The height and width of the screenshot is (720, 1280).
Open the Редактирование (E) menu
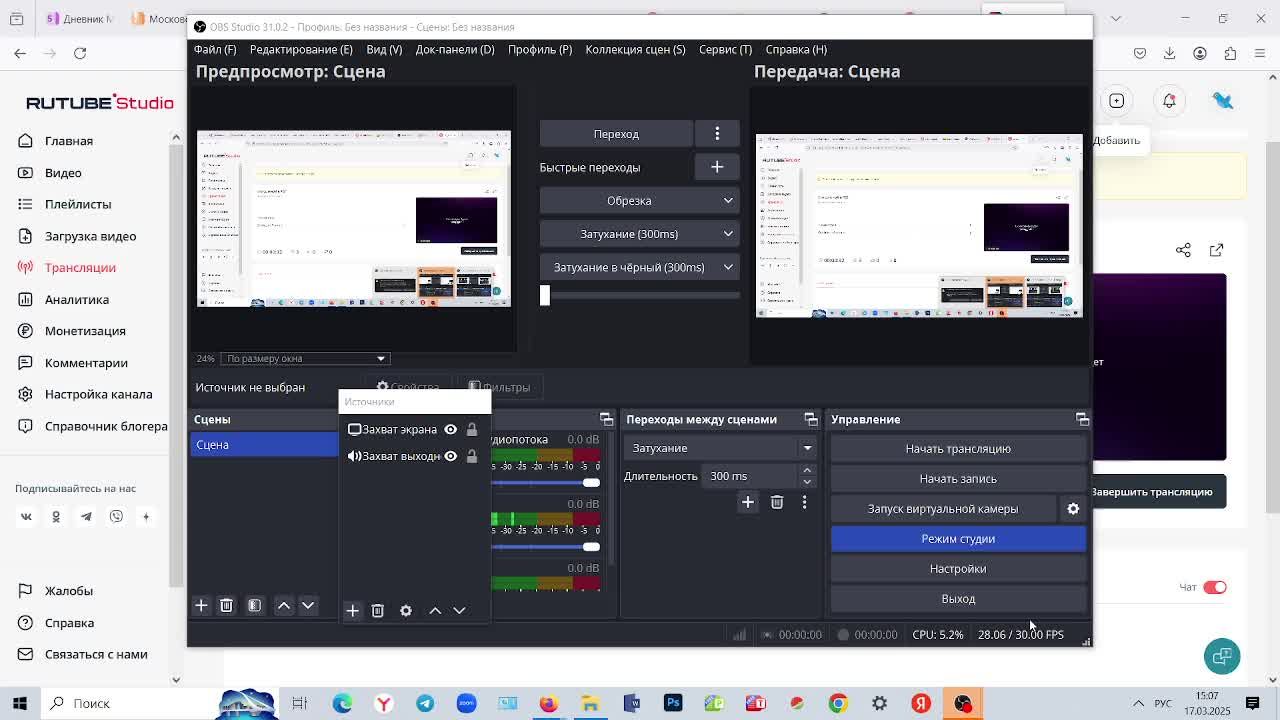click(301, 49)
